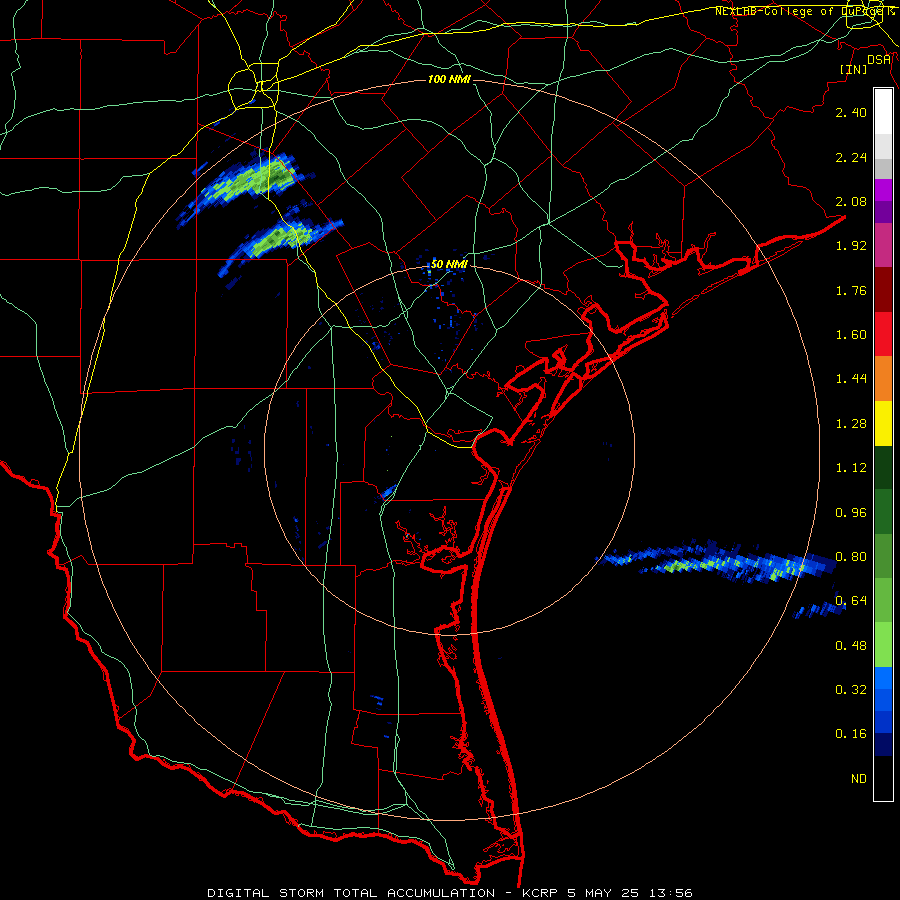The height and width of the screenshot is (900, 900).
Task: Pick the bright red swatch near 1.60
Action: [883, 334]
